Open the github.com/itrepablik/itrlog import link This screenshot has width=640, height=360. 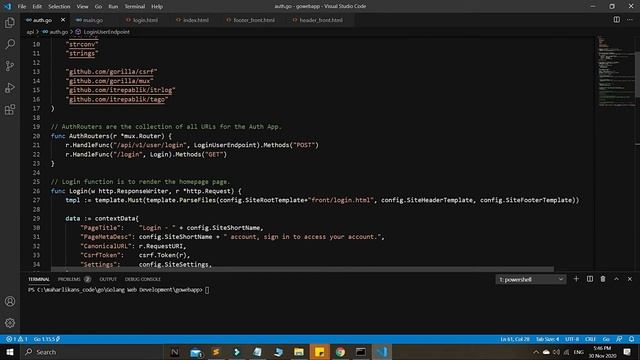120,90
